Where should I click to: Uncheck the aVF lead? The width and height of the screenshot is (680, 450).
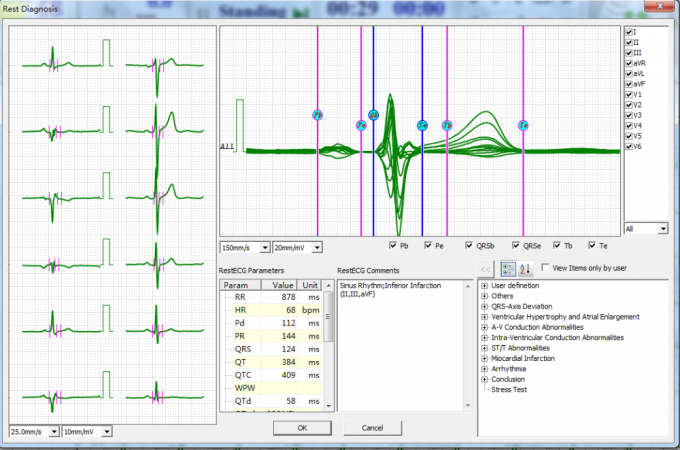pos(629,84)
